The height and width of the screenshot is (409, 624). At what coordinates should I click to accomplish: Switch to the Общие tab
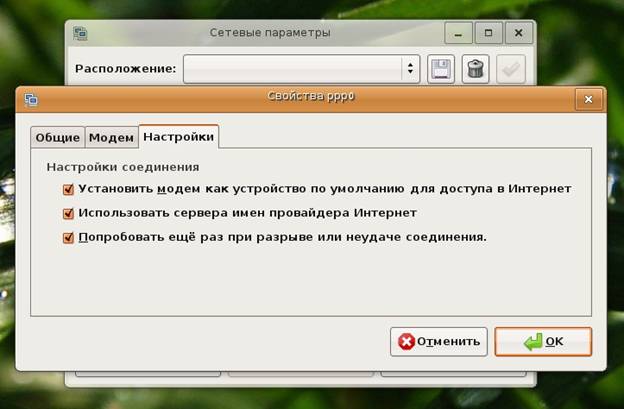[x=58, y=138]
